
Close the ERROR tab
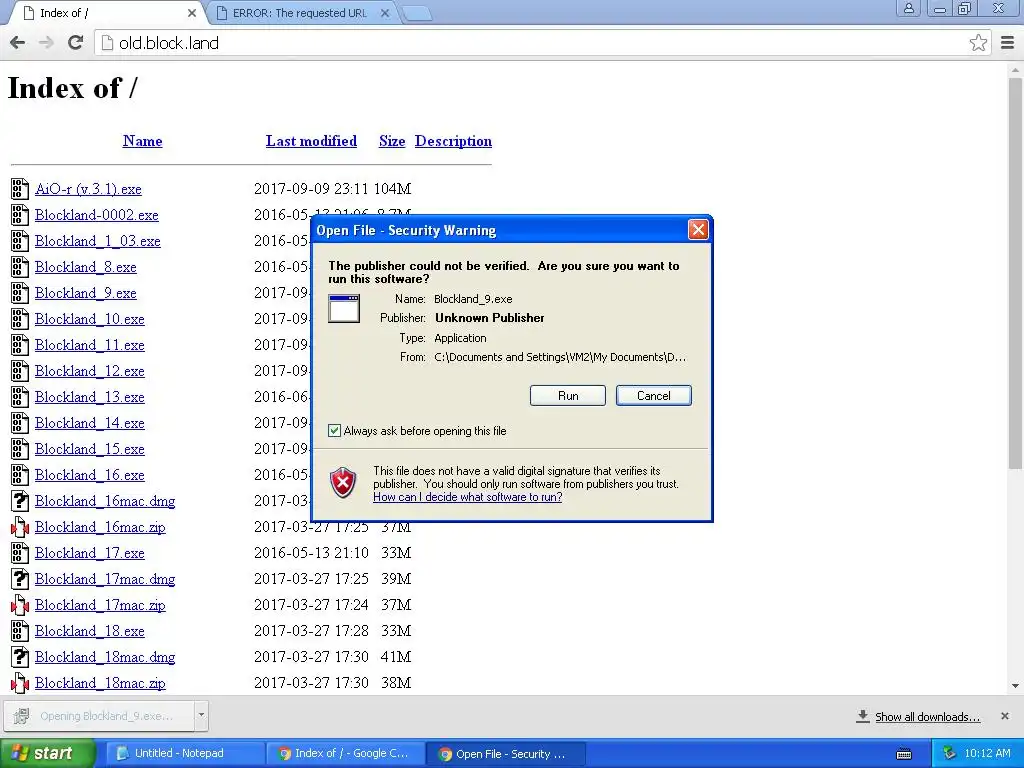coord(385,13)
